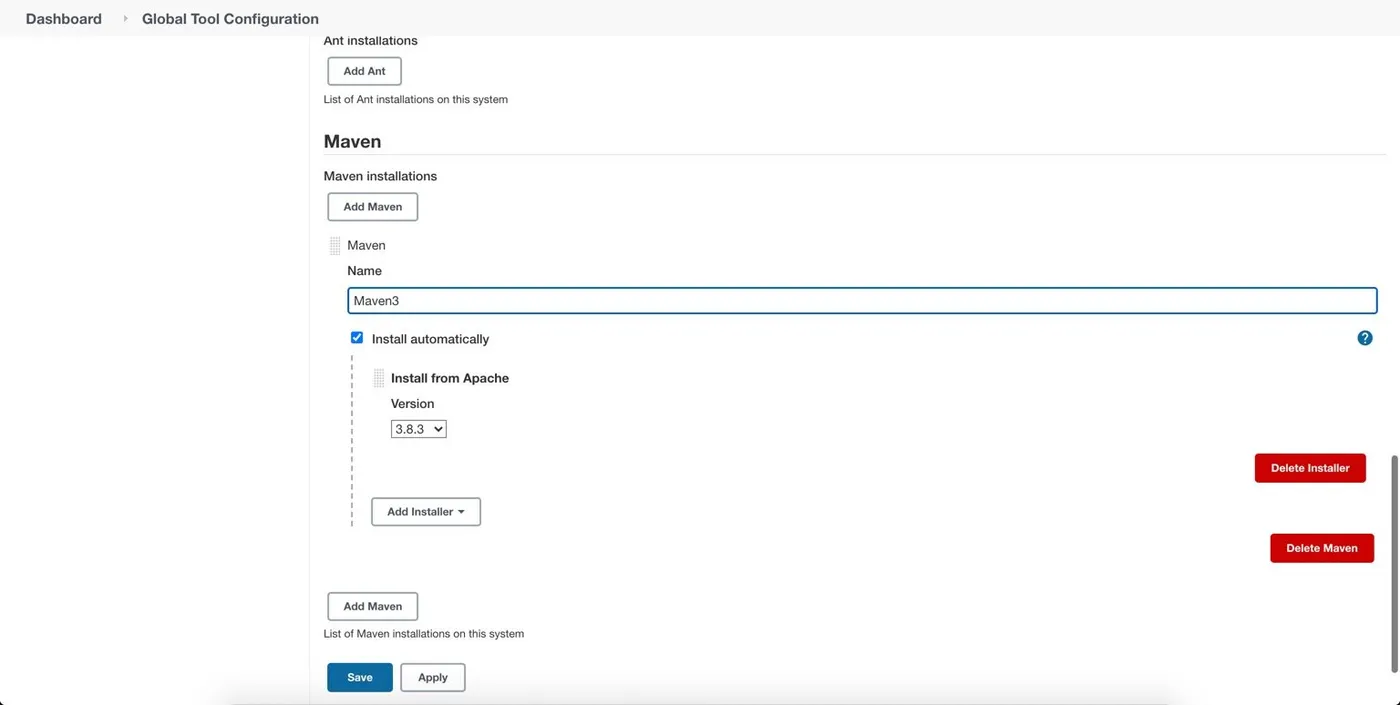Click the Delete Installer button
This screenshot has height=705, width=1400.
point(1310,468)
